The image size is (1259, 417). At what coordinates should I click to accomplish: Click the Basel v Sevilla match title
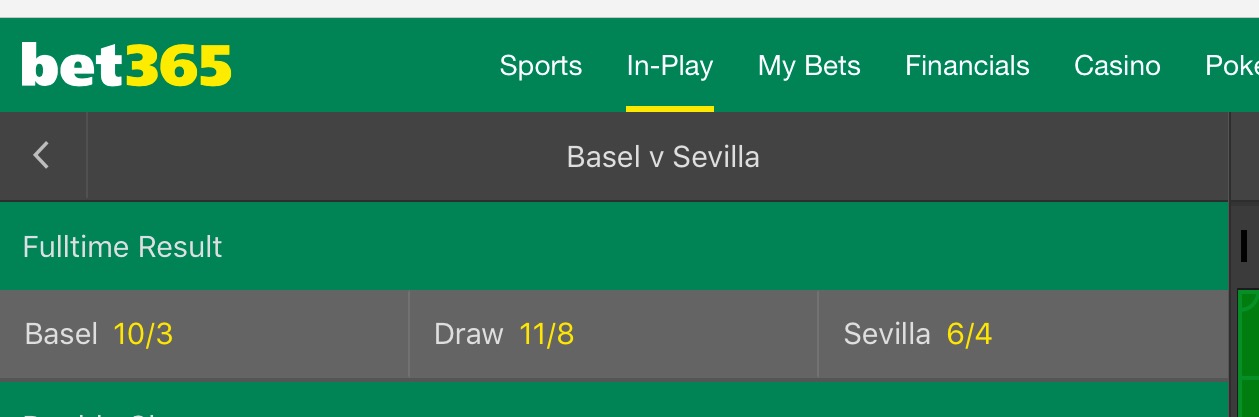point(663,157)
